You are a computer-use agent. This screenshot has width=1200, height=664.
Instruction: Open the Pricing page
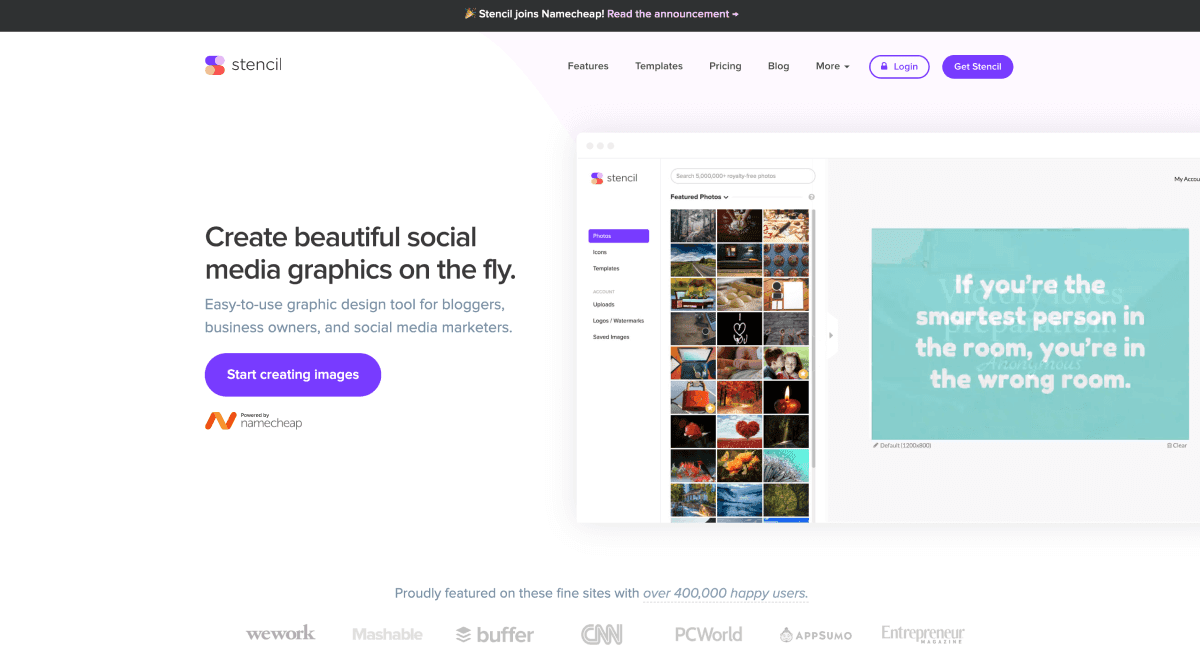(725, 66)
